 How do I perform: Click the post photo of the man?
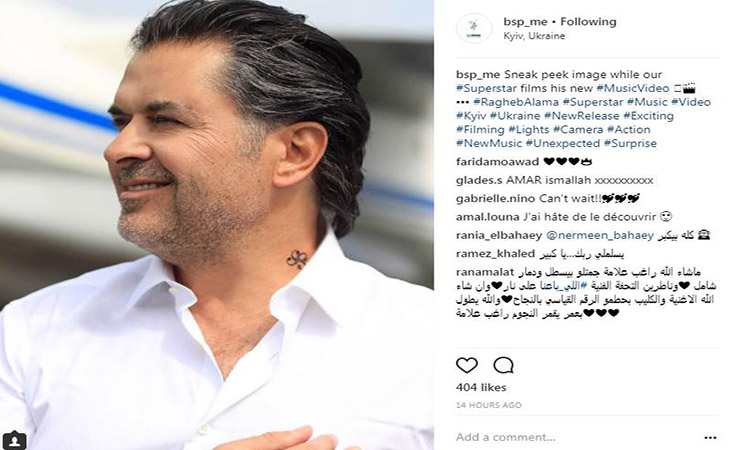pos(217,225)
